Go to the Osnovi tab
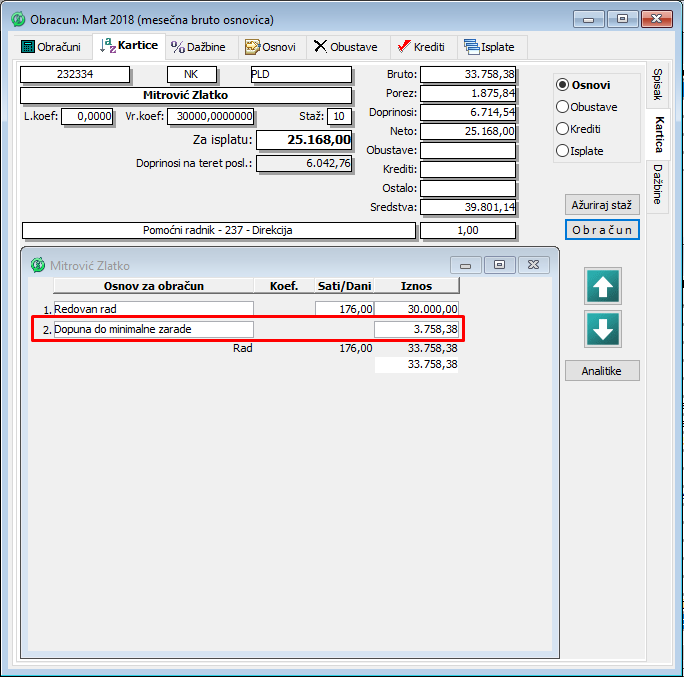Viewport: 684px width, 677px height. coord(271,47)
